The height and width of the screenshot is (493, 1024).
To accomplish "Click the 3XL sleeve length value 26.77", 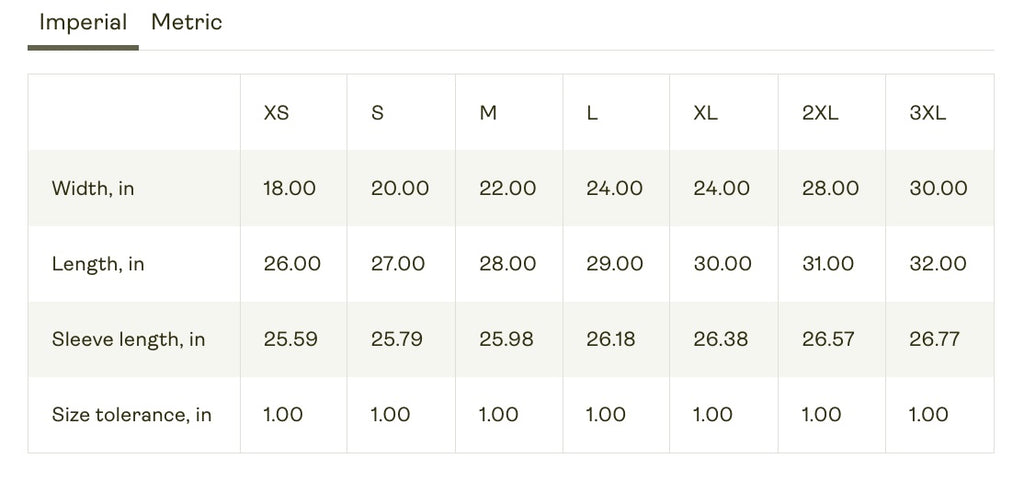I will (934, 339).
